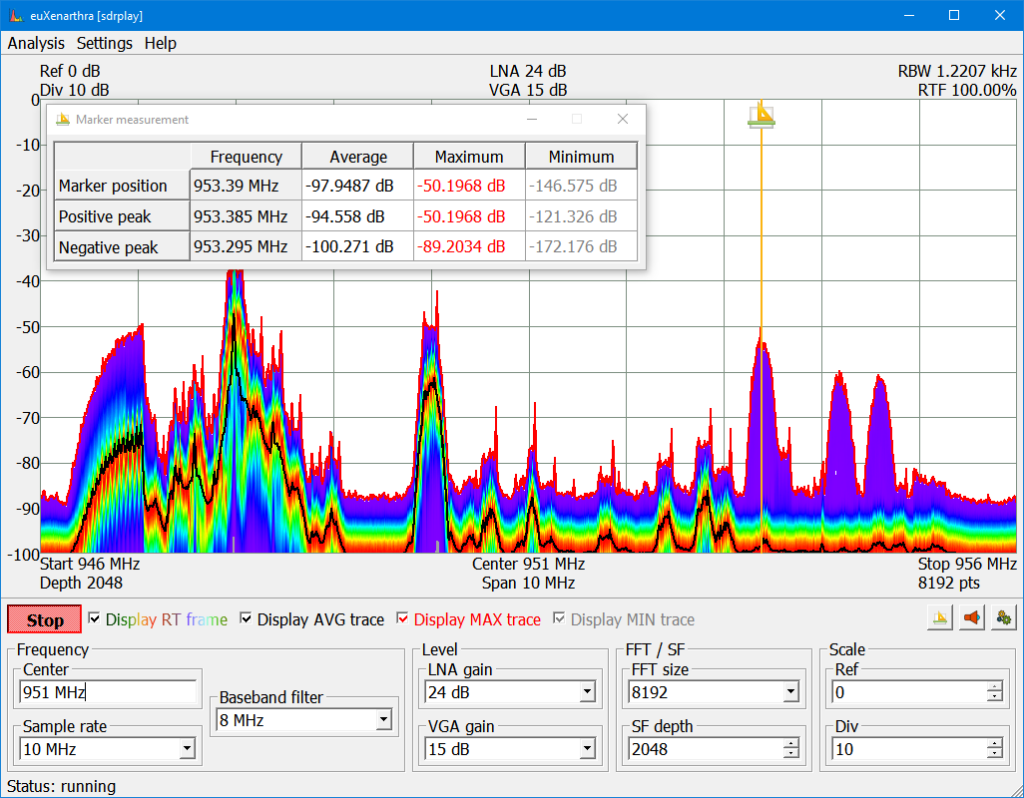Click the Status: running text
This screenshot has width=1024, height=798.
[61, 786]
